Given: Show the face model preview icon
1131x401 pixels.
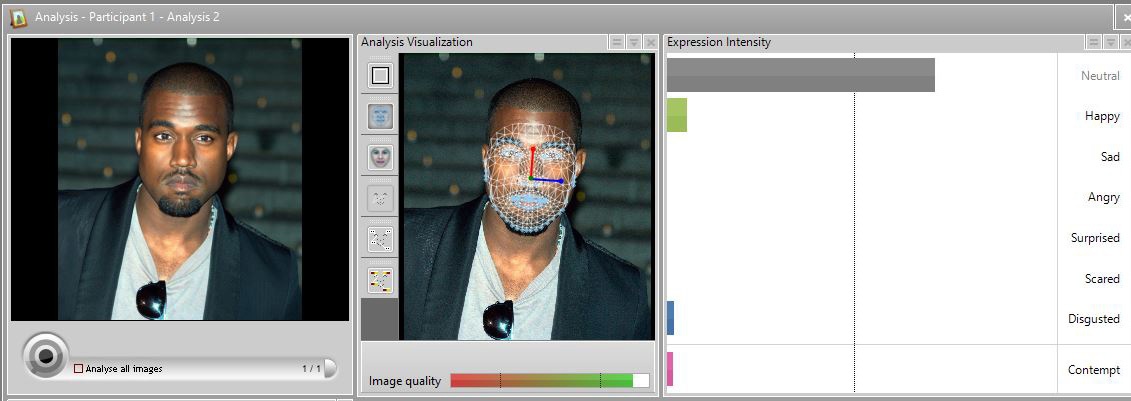Looking at the screenshot, I should pyautogui.click(x=380, y=157).
